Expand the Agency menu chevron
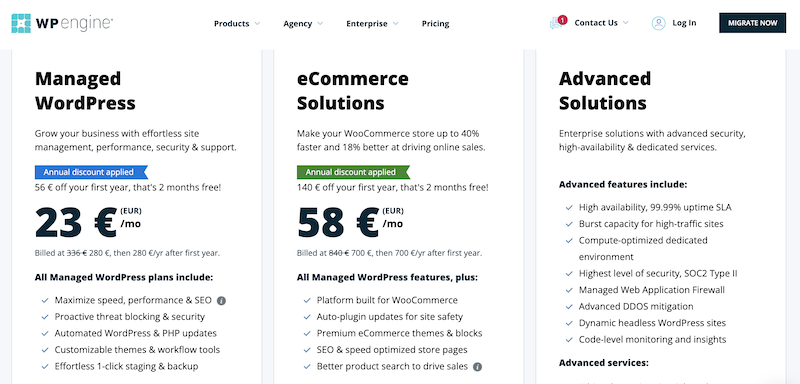The image size is (800, 384). (x=320, y=23)
